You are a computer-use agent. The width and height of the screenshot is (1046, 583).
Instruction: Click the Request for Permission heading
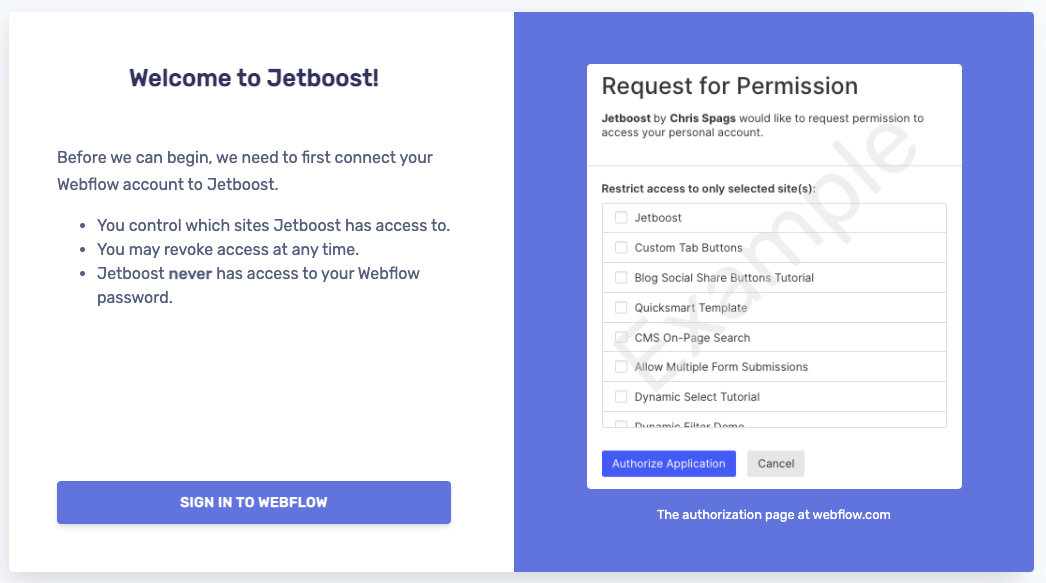(730, 86)
